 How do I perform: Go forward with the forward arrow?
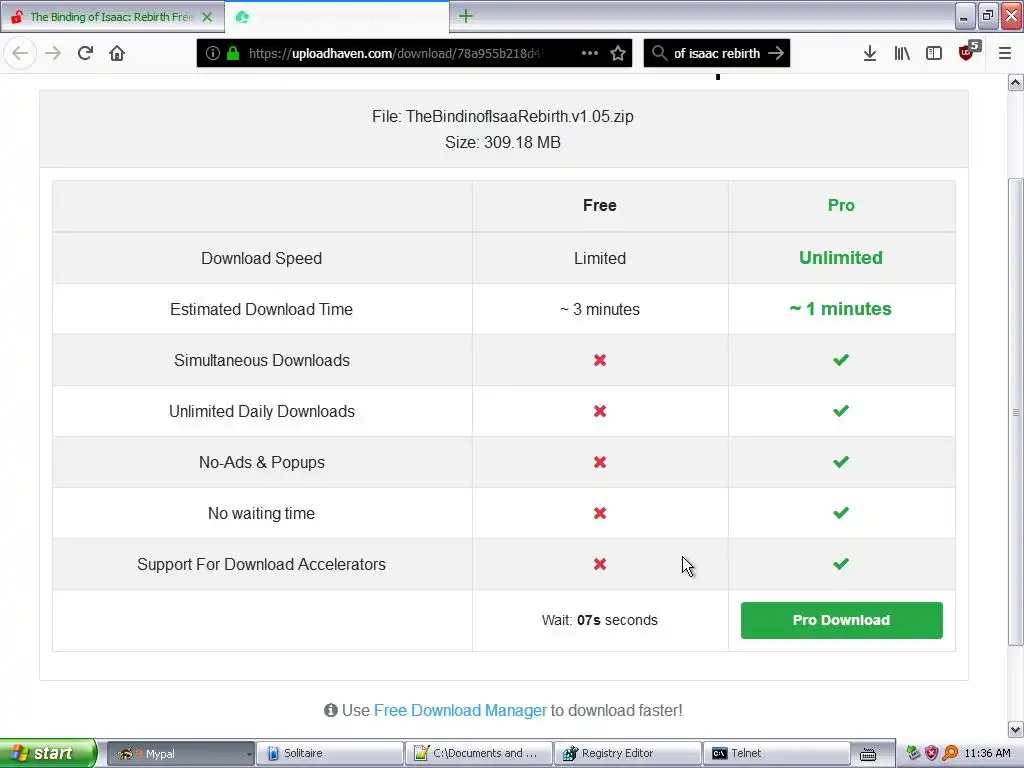tap(53, 53)
